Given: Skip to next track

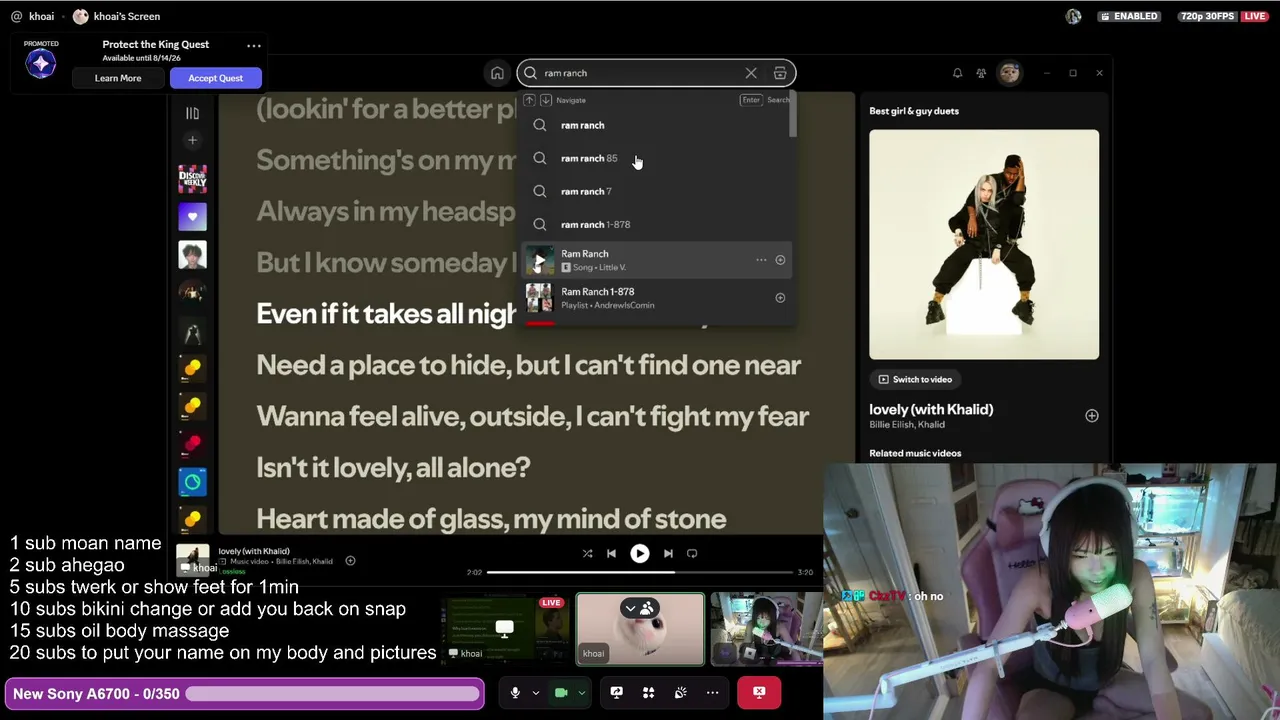Looking at the screenshot, I should point(668,553).
